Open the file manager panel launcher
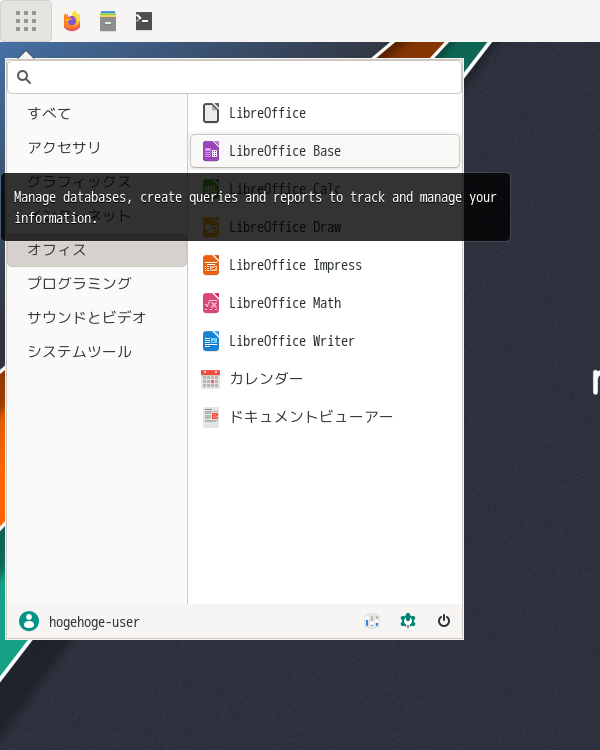This screenshot has height=750, width=600. click(x=108, y=21)
